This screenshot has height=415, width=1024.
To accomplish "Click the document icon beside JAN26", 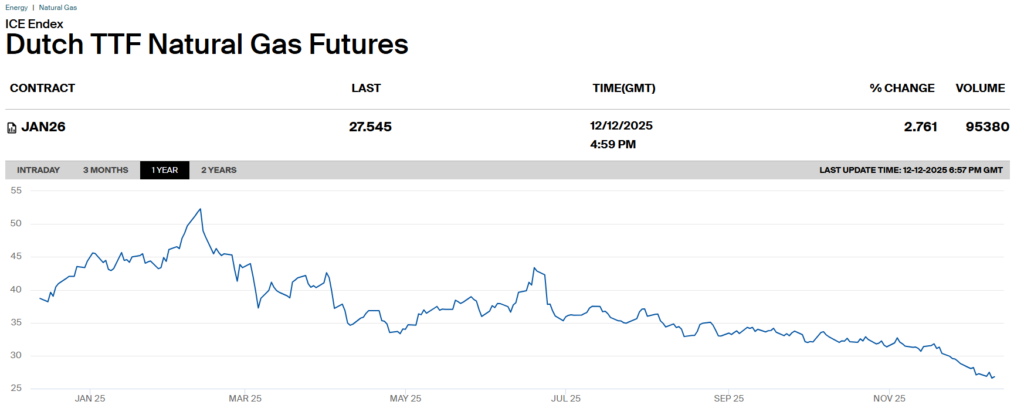I will tap(11, 127).
